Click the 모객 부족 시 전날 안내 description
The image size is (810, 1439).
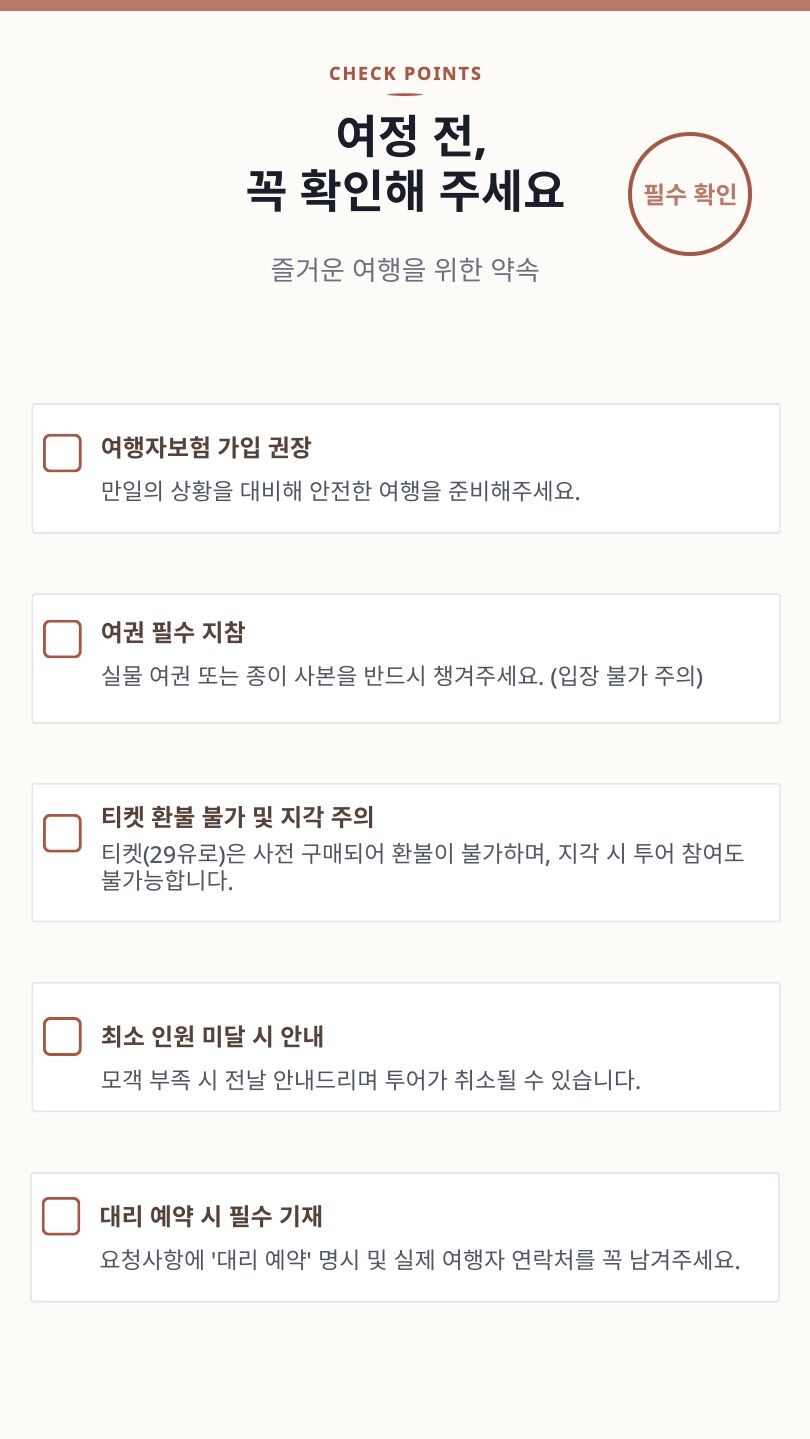pyautogui.click(x=370, y=1080)
